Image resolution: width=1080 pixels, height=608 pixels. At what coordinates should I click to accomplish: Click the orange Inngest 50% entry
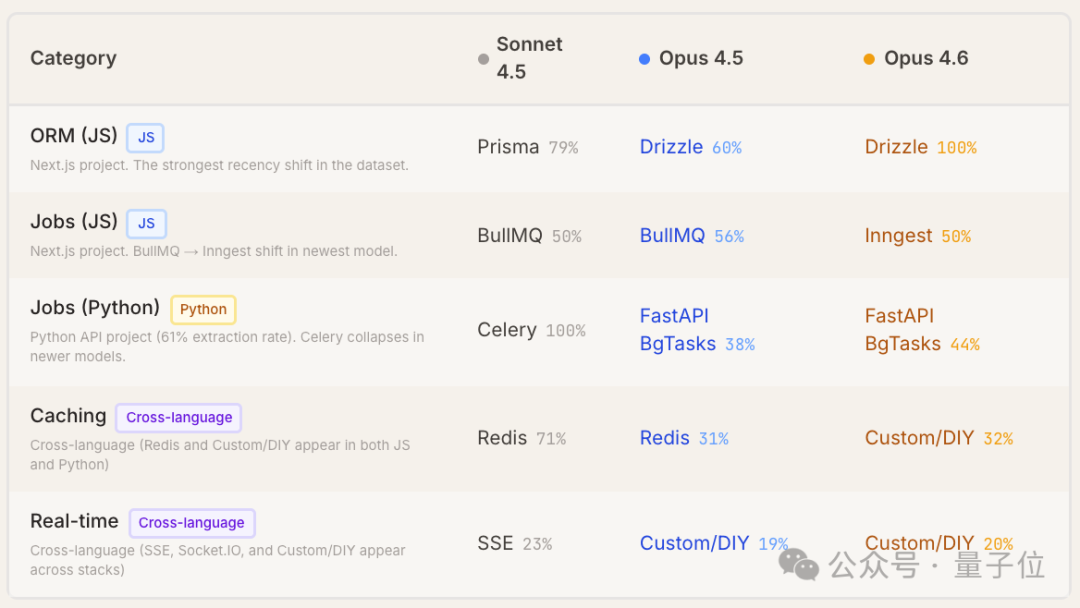click(x=917, y=236)
